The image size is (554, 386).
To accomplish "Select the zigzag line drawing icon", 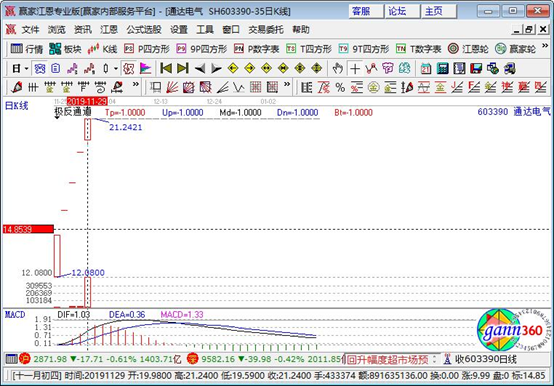I will pos(371,68).
